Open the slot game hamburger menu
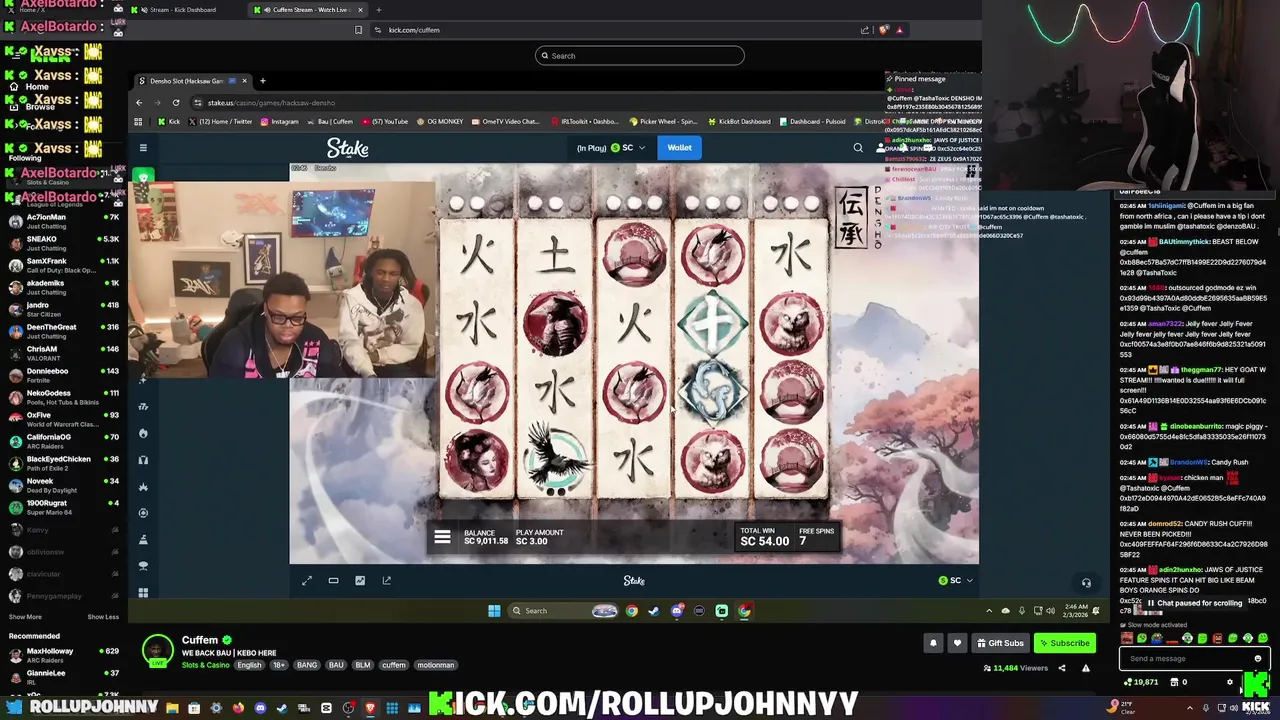The image size is (1280, 720). (442, 537)
